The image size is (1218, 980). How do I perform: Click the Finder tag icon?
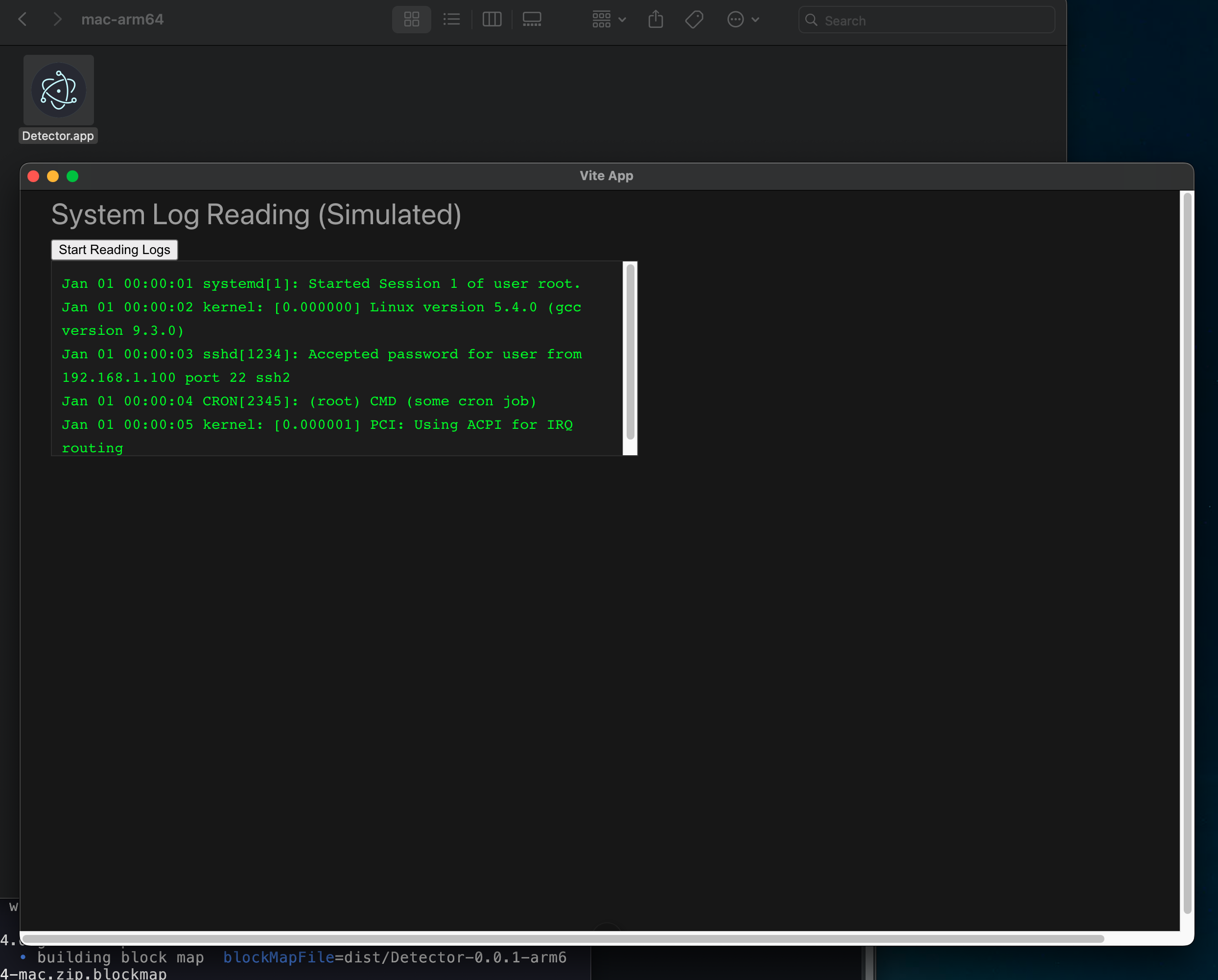point(694,20)
